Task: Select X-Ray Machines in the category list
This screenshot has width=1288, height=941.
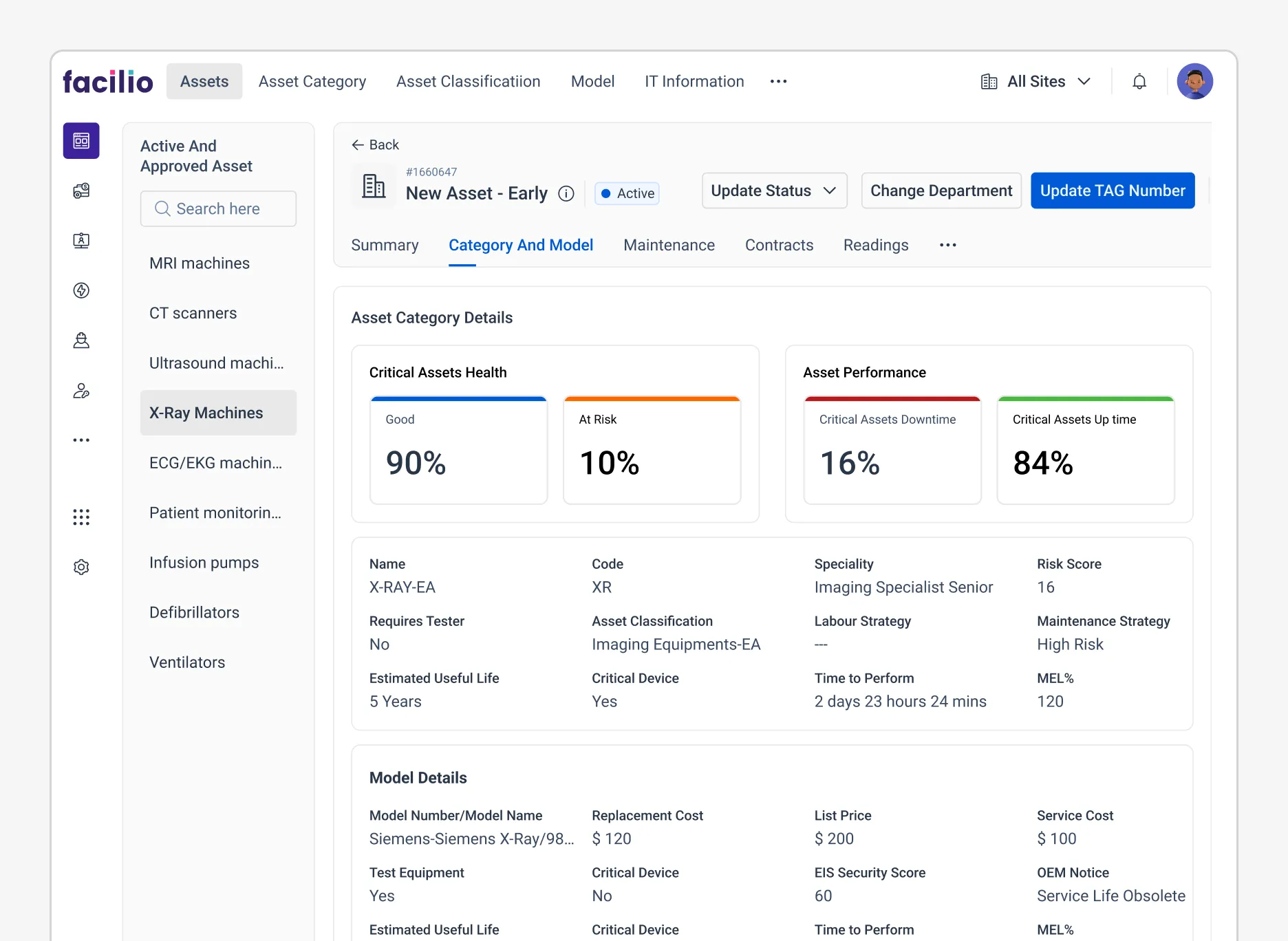Action: click(206, 413)
